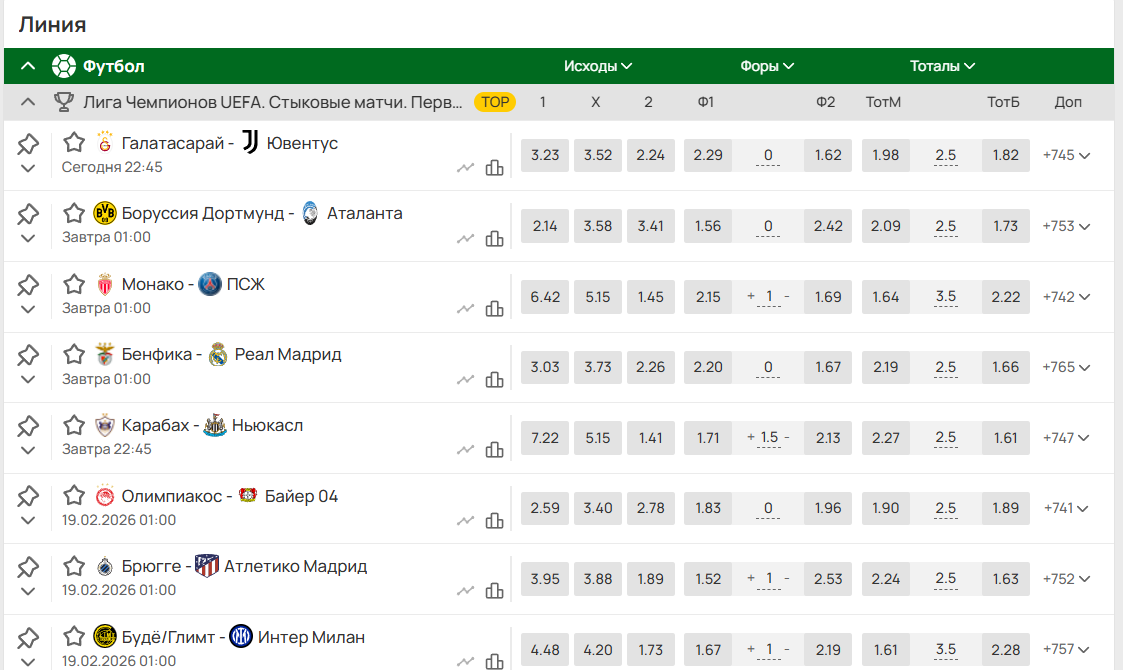
Task: Show trend graph for Benfica – Real Madrid
Action: [x=465, y=379]
